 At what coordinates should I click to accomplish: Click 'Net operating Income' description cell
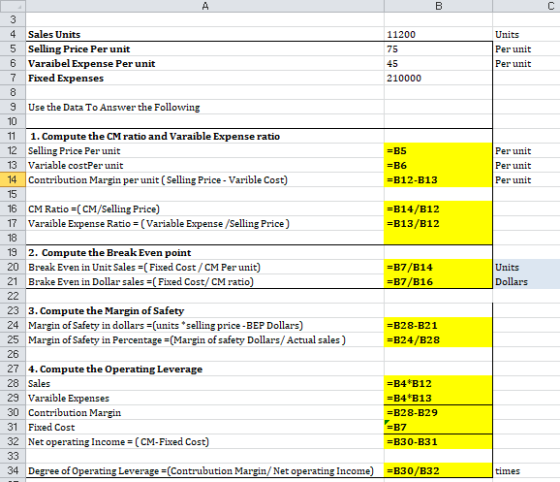(205, 442)
